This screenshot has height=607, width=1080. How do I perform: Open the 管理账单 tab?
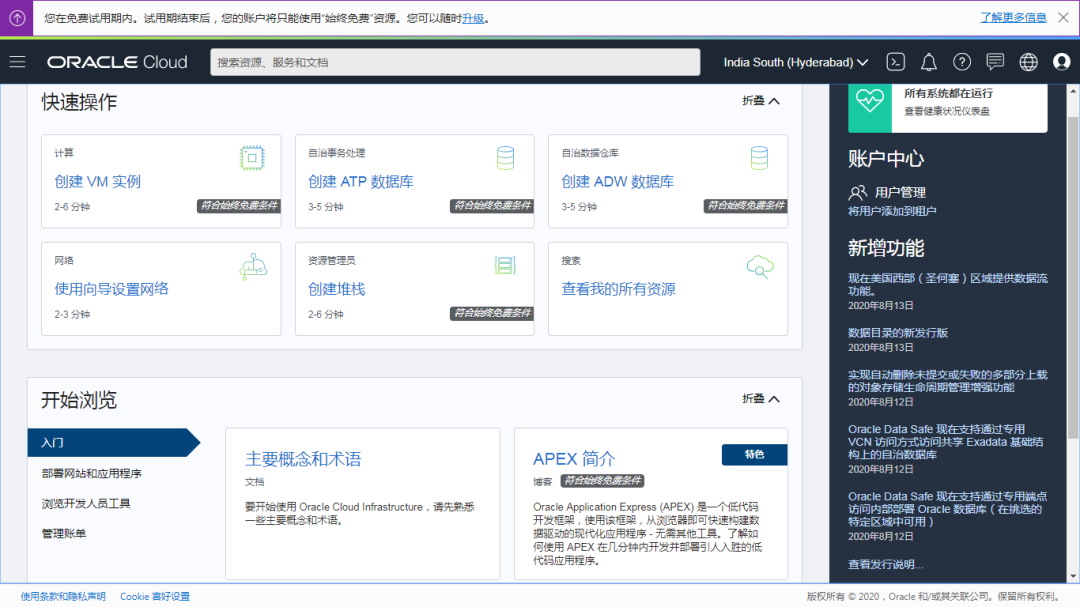tap(64, 533)
